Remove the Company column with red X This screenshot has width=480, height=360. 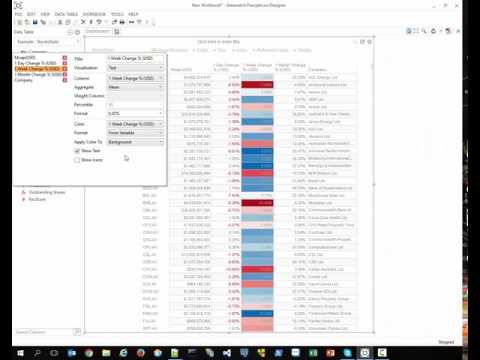click(65, 80)
